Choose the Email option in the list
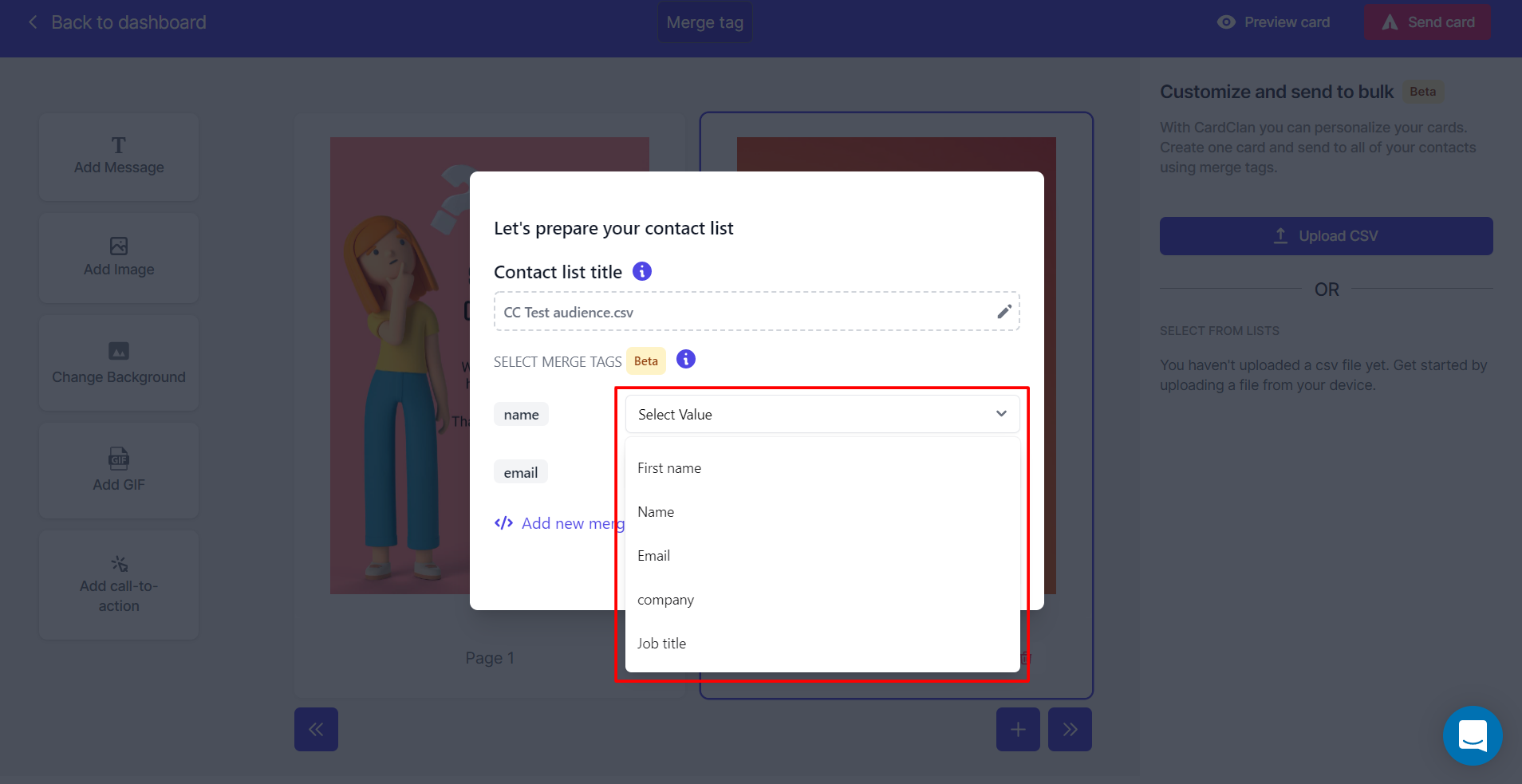 [x=822, y=556]
